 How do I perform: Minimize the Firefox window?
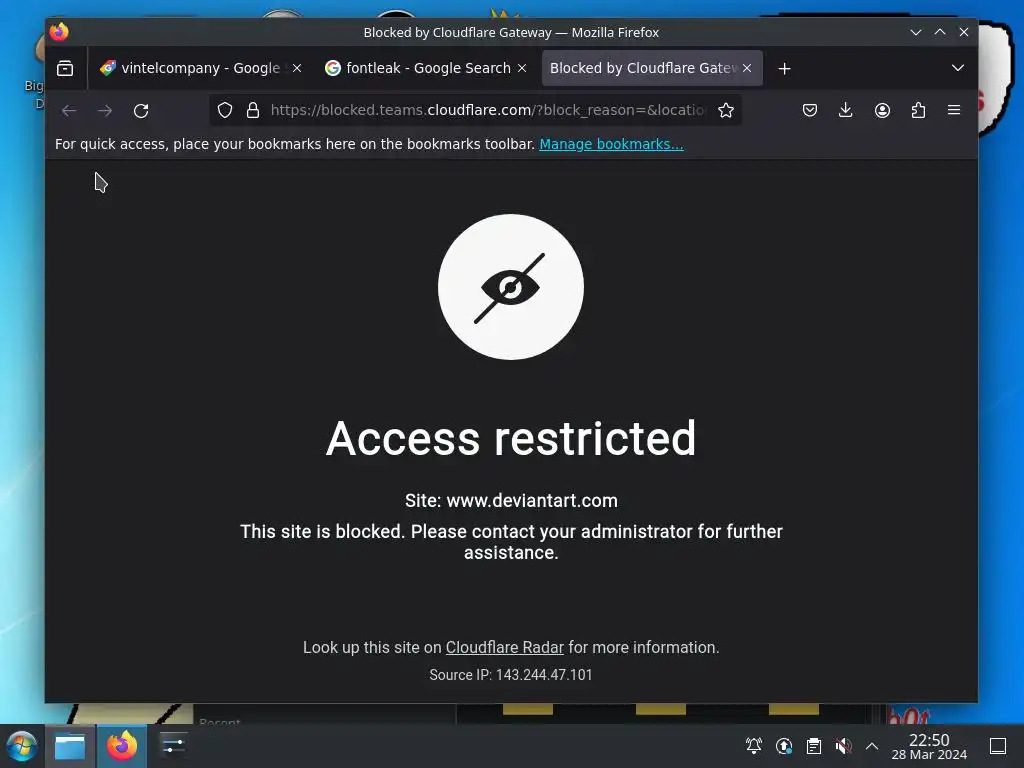point(916,32)
